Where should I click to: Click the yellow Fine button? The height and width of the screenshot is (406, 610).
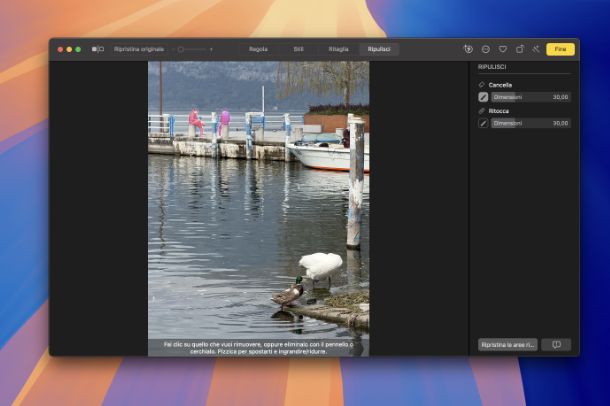[x=560, y=49]
